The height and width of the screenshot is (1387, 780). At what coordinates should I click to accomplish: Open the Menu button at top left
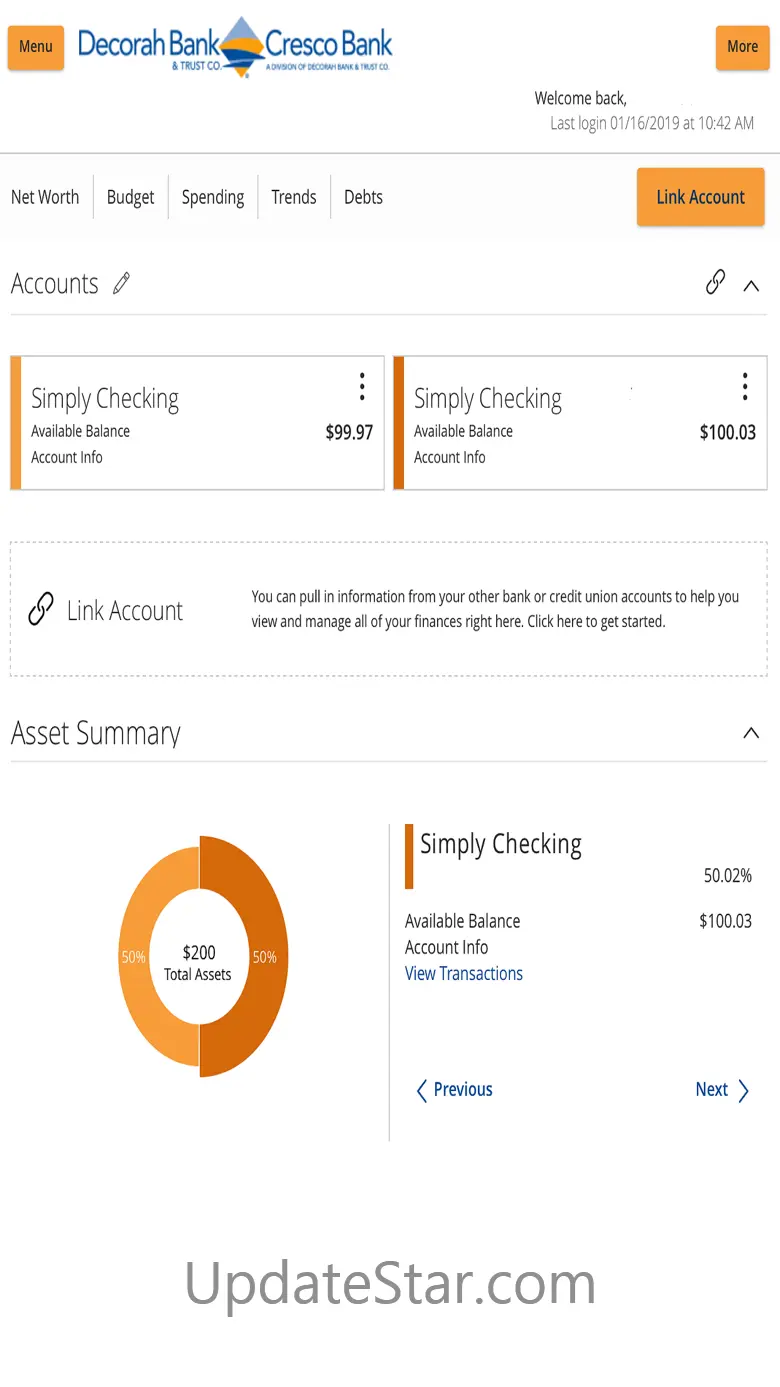(x=36, y=47)
